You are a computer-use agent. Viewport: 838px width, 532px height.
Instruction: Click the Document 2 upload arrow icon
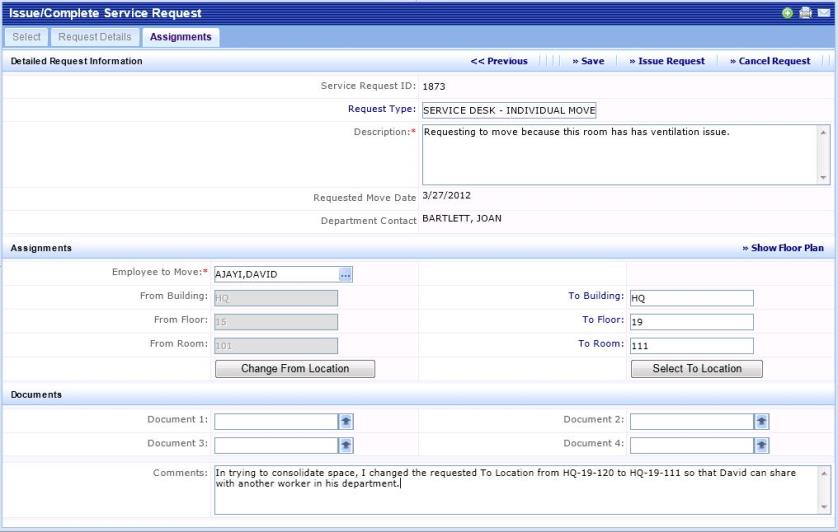761,422
